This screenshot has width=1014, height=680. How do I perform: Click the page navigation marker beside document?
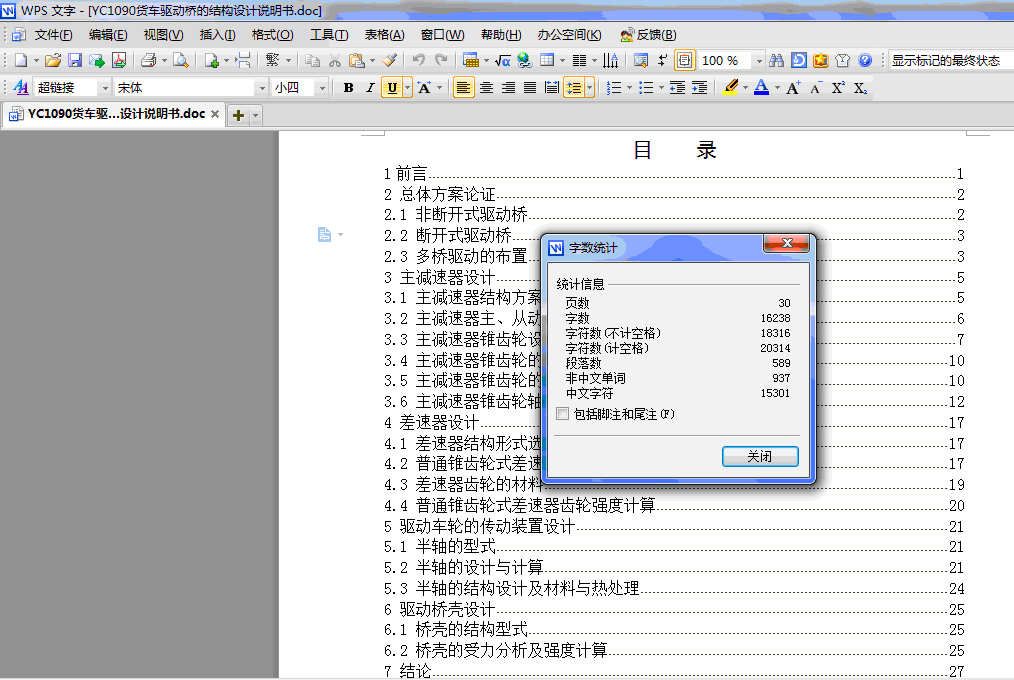point(330,235)
